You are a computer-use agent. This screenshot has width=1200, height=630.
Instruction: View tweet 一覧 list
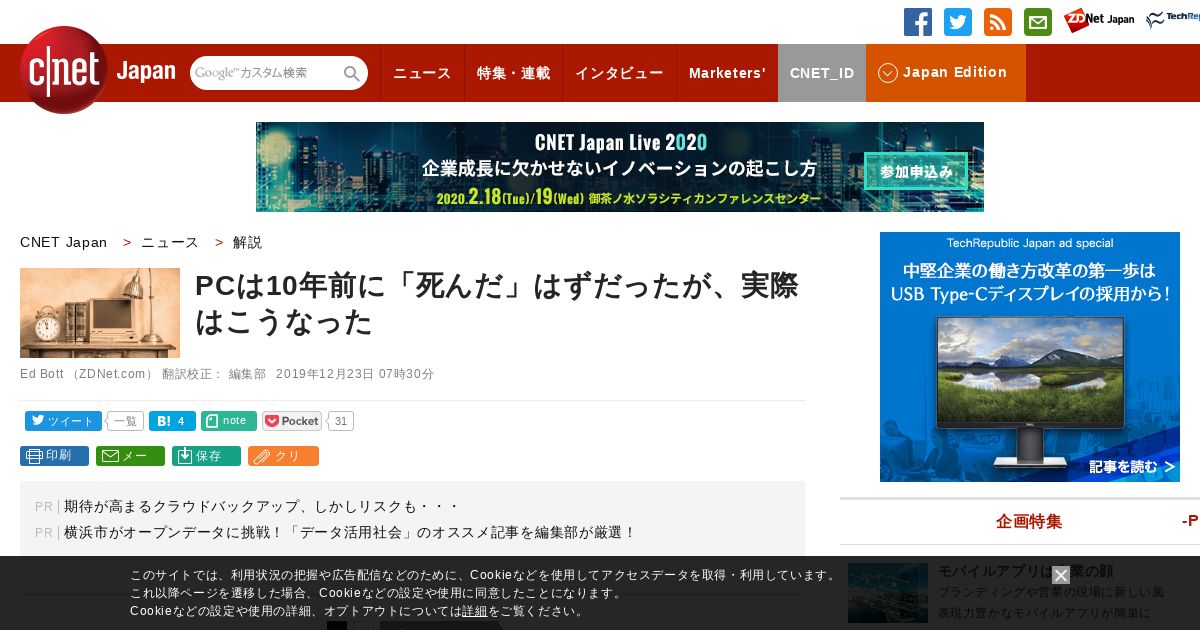pyautogui.click(x=125, y=421)
